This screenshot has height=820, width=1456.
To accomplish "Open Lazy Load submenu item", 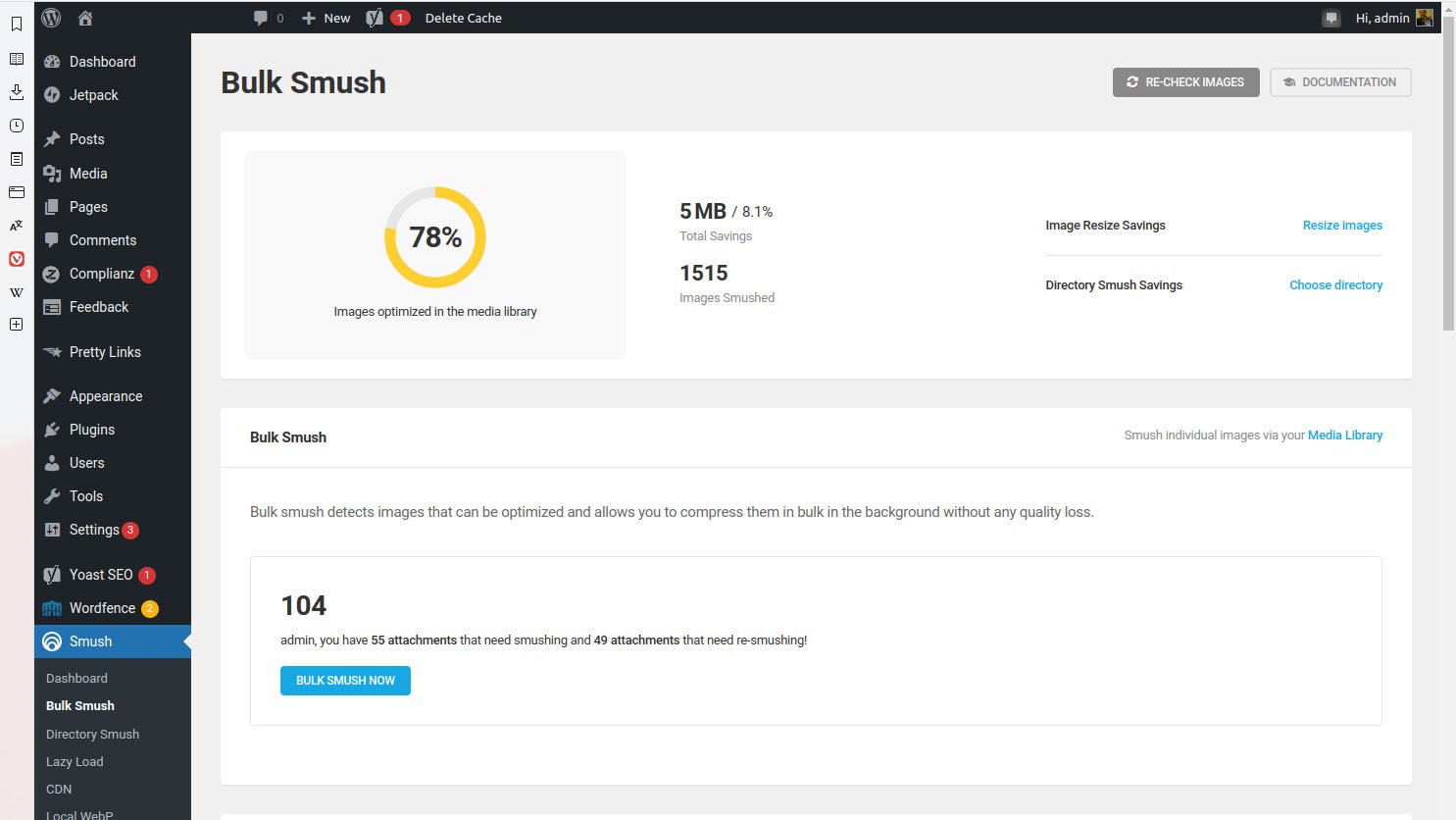I will click(75, 761).
